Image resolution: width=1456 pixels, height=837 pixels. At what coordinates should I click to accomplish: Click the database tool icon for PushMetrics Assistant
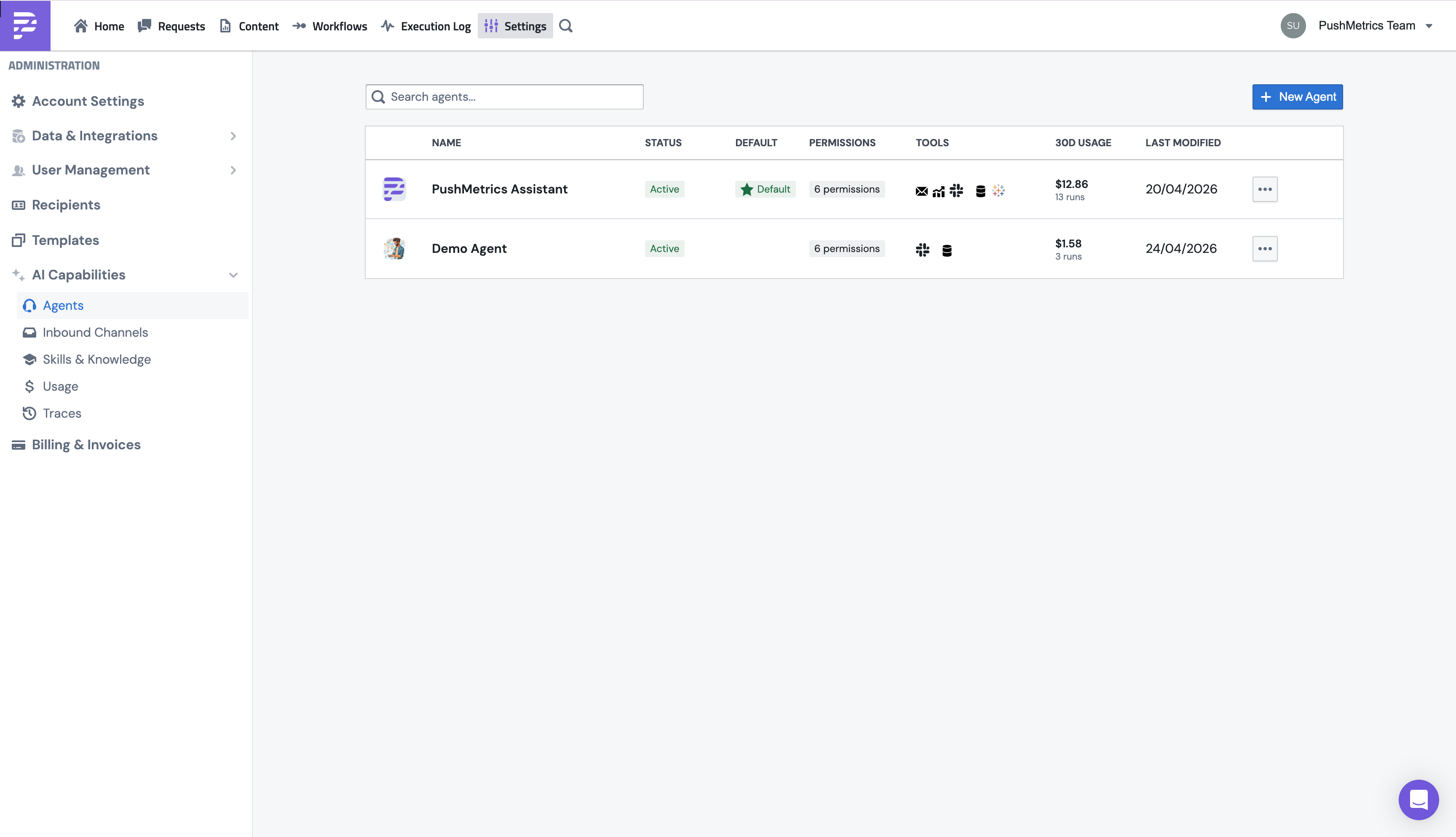981,191
